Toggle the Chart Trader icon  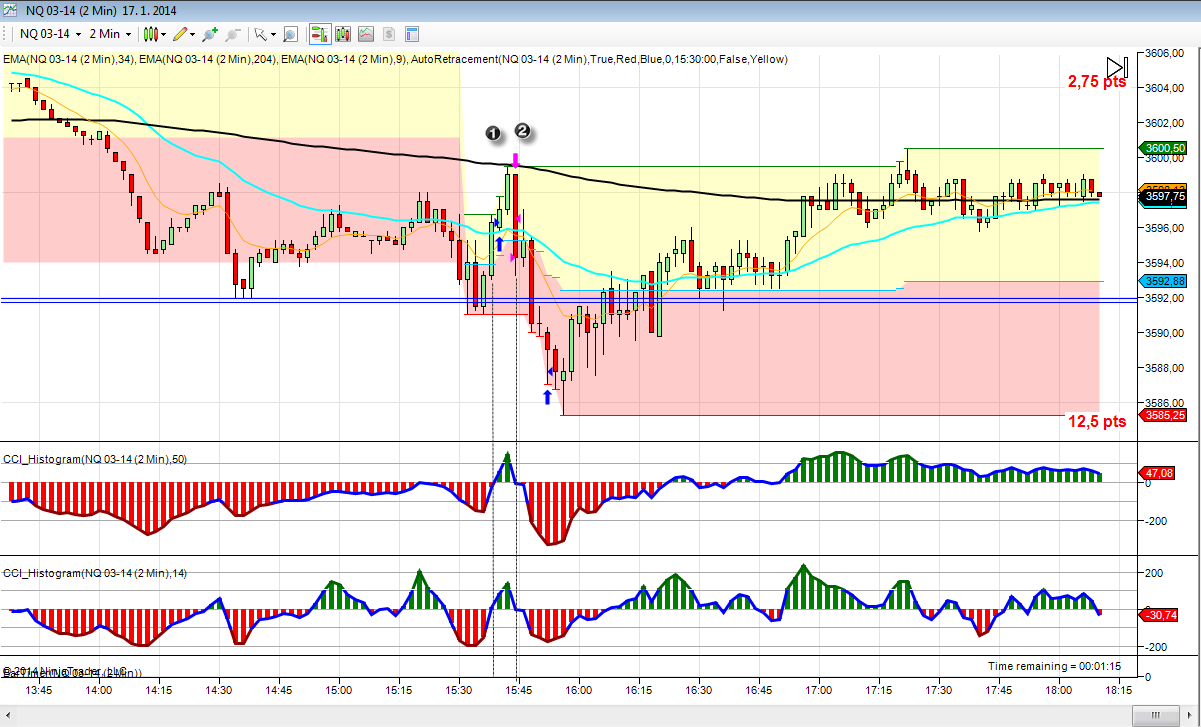tap(320, 34)
